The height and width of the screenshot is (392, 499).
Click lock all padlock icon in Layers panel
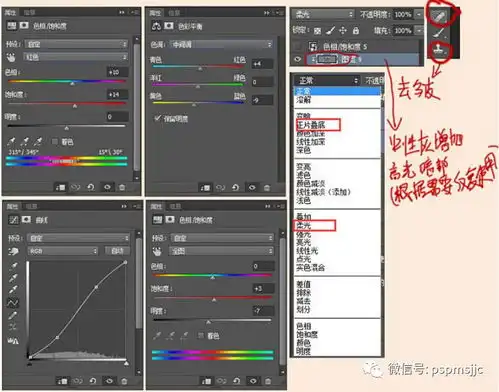pos(356,31)
